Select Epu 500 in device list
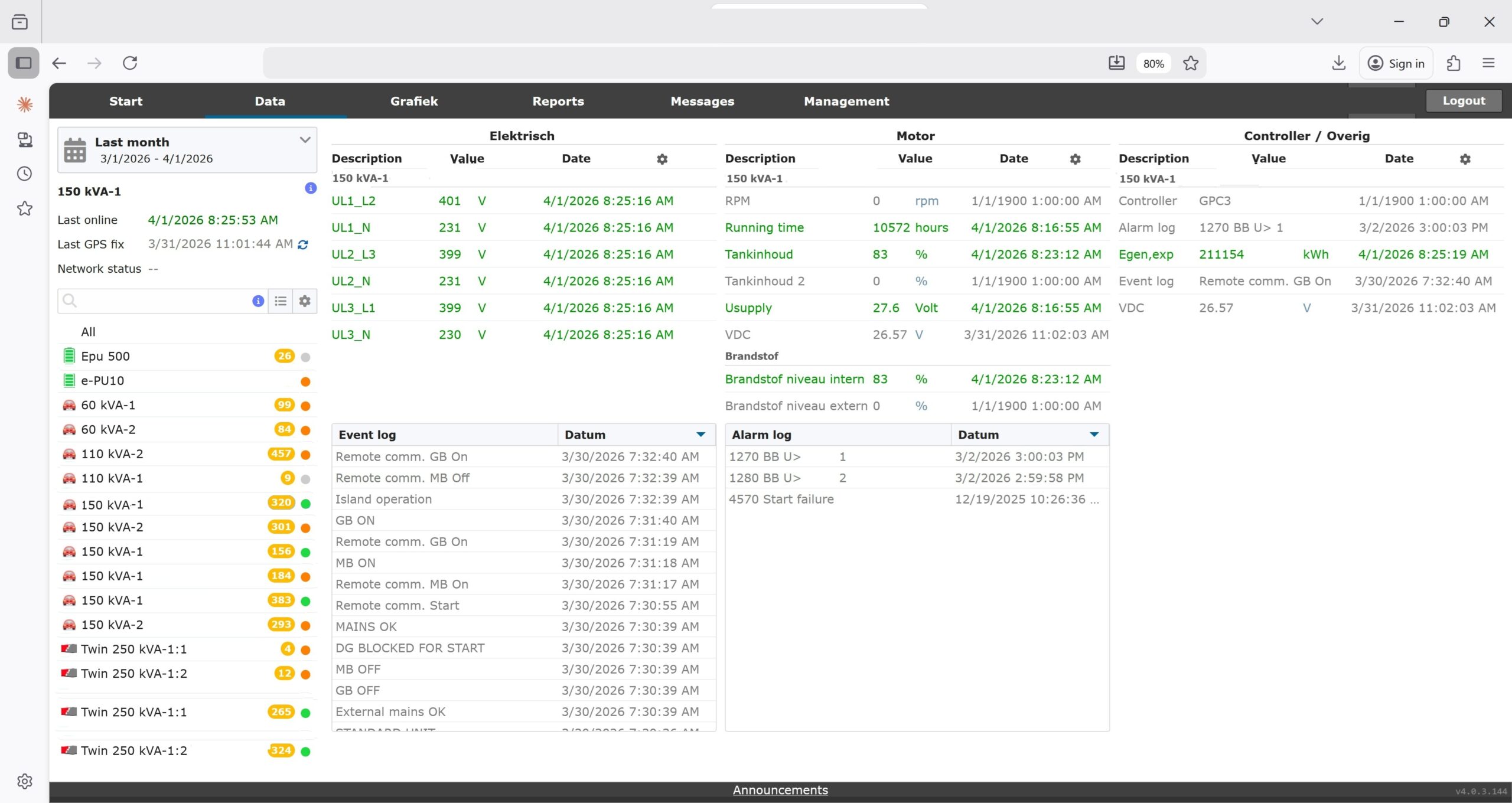This screenshot has height=803, width=1512. (106, 356)
